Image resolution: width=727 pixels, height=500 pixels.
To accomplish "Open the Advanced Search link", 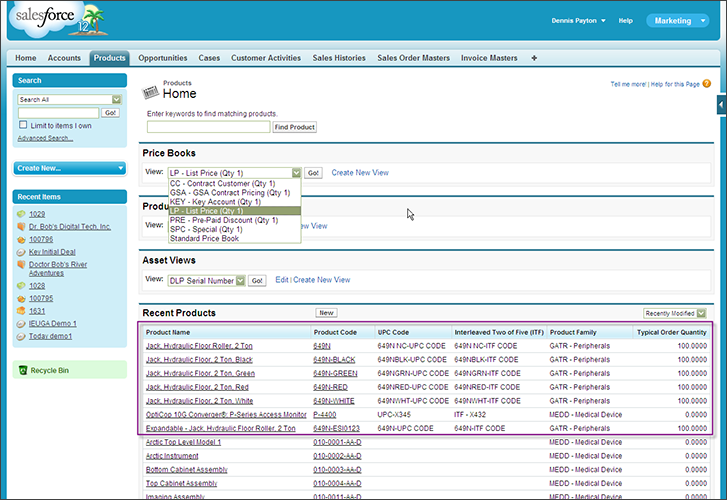I will click(45, 138).
